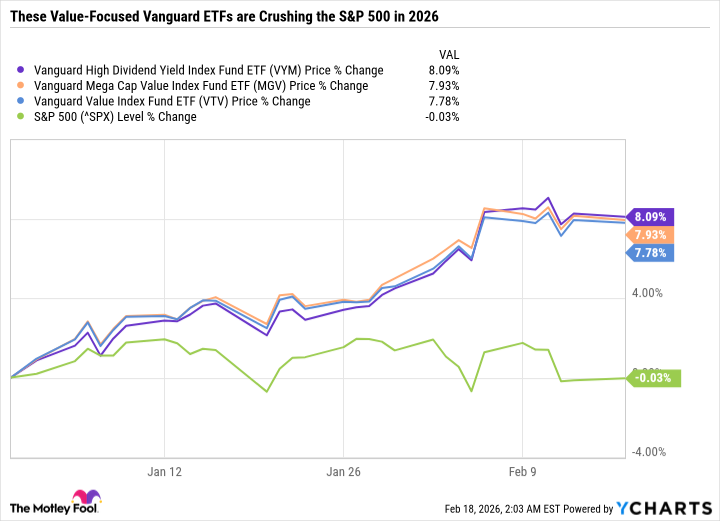The height and width of the screenshot is (521, 720).
Task: Click the Feb 9 date axis label
Action: pos(522,470)
